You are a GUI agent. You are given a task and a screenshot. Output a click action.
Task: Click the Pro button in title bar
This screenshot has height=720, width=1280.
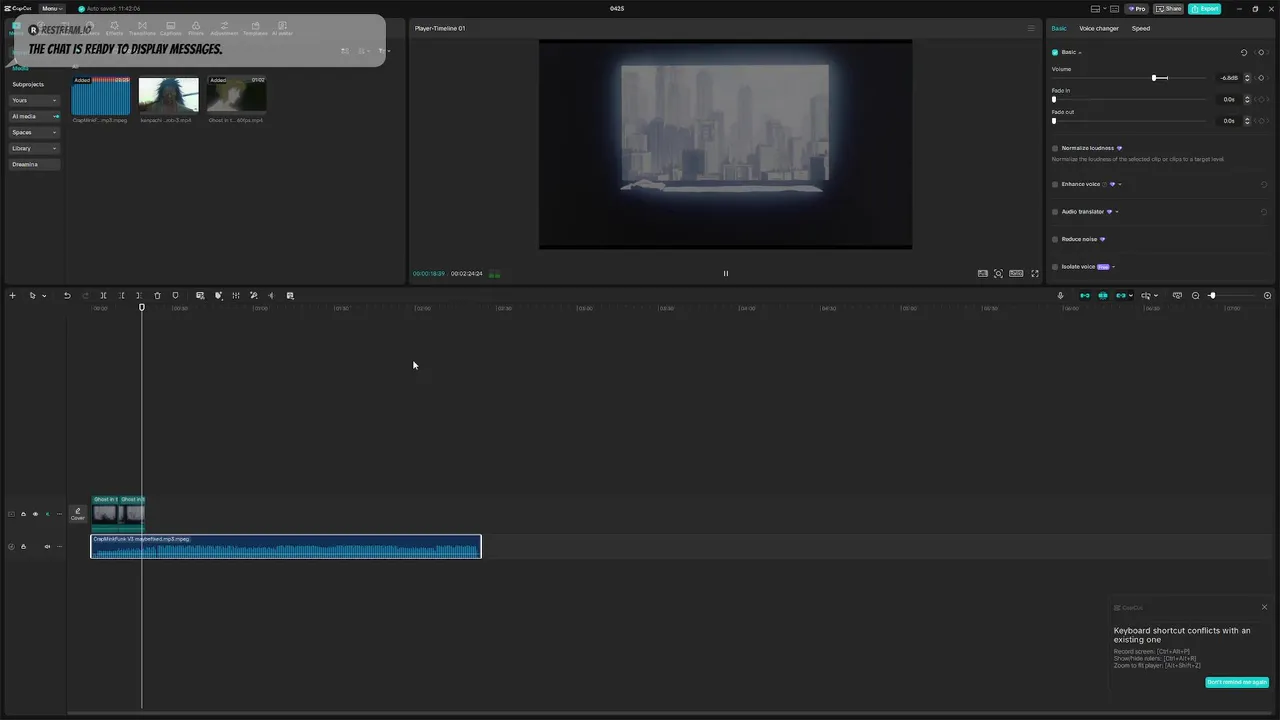(x=1137, y=8)
